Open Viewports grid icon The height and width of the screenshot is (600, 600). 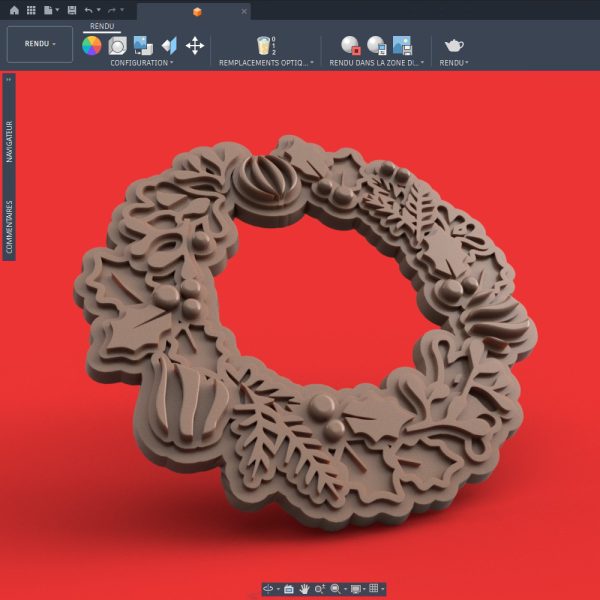click(374, 589)
